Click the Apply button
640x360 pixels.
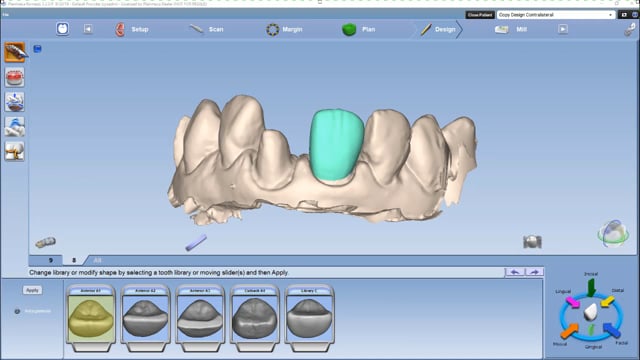[32, 290]
